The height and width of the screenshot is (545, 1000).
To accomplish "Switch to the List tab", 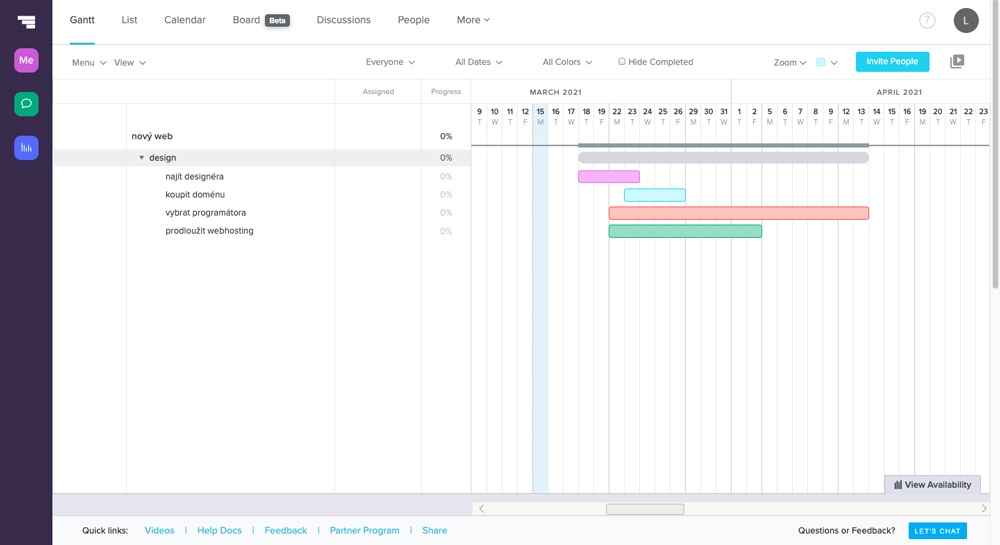I will pos(129,20).
